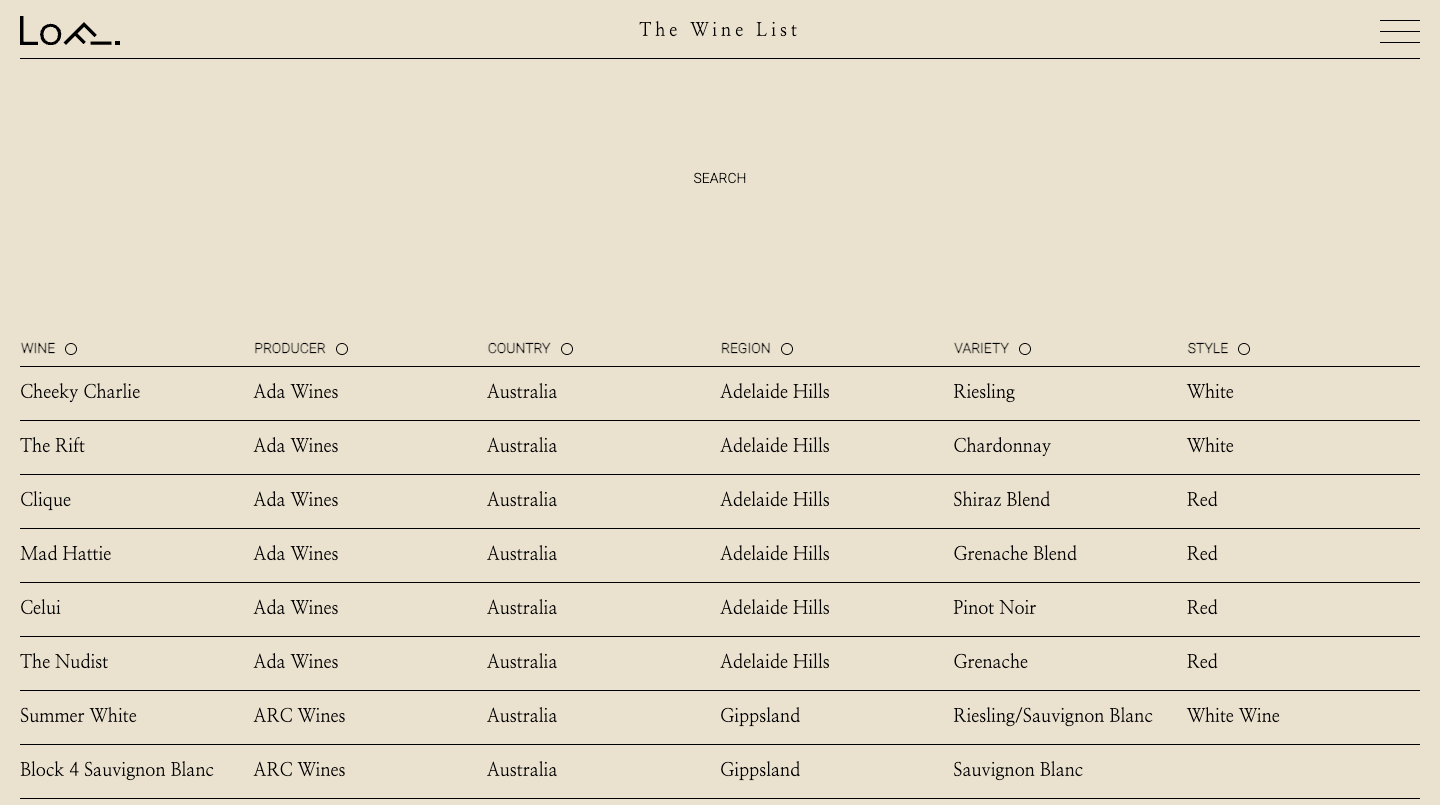Sort by the VARIETY header label
1440x805 pixels.
point(981,348)
